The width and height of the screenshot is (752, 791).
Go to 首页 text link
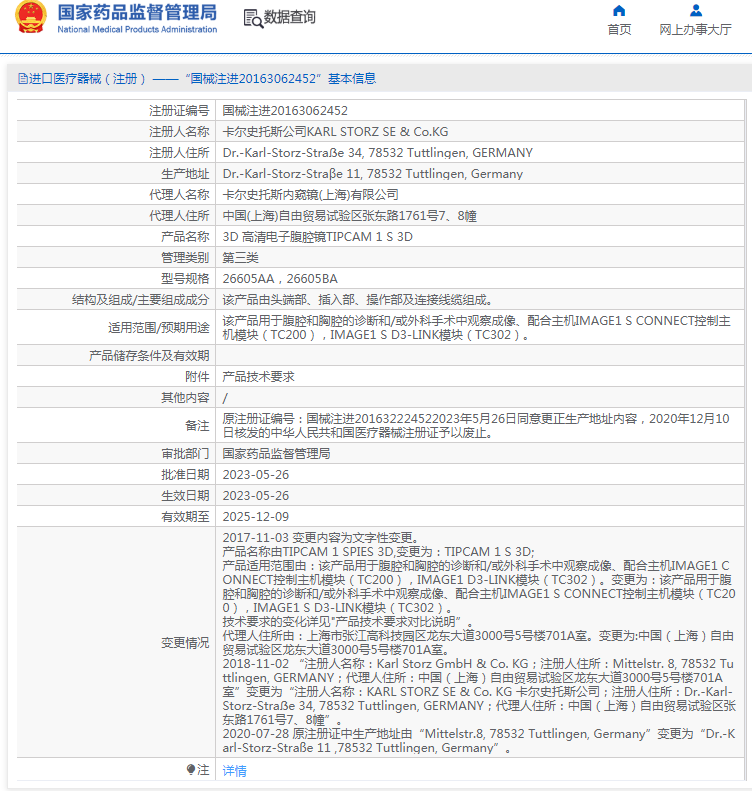(619, 30)
